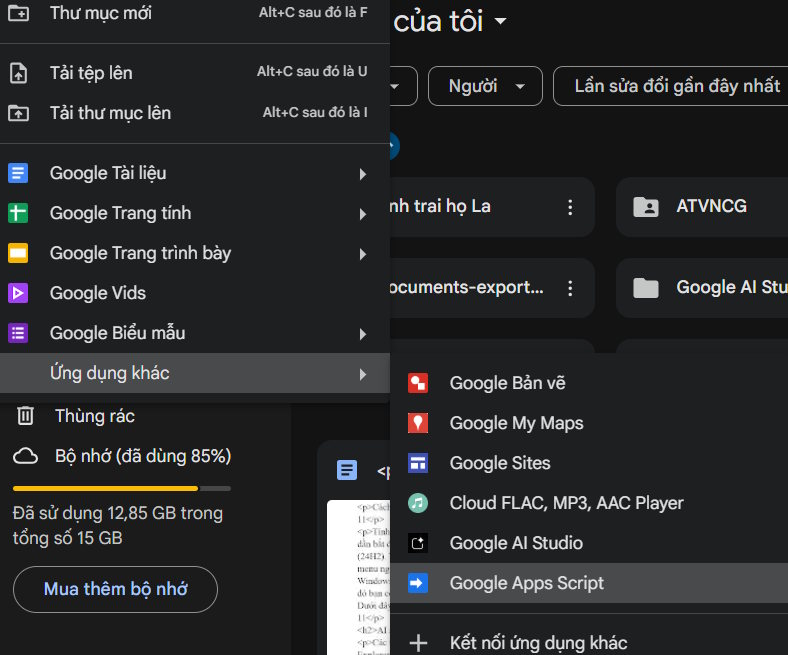Click the green Google Trang tính icon
Screen dimensions: 788x655
(x=18, y=213)
